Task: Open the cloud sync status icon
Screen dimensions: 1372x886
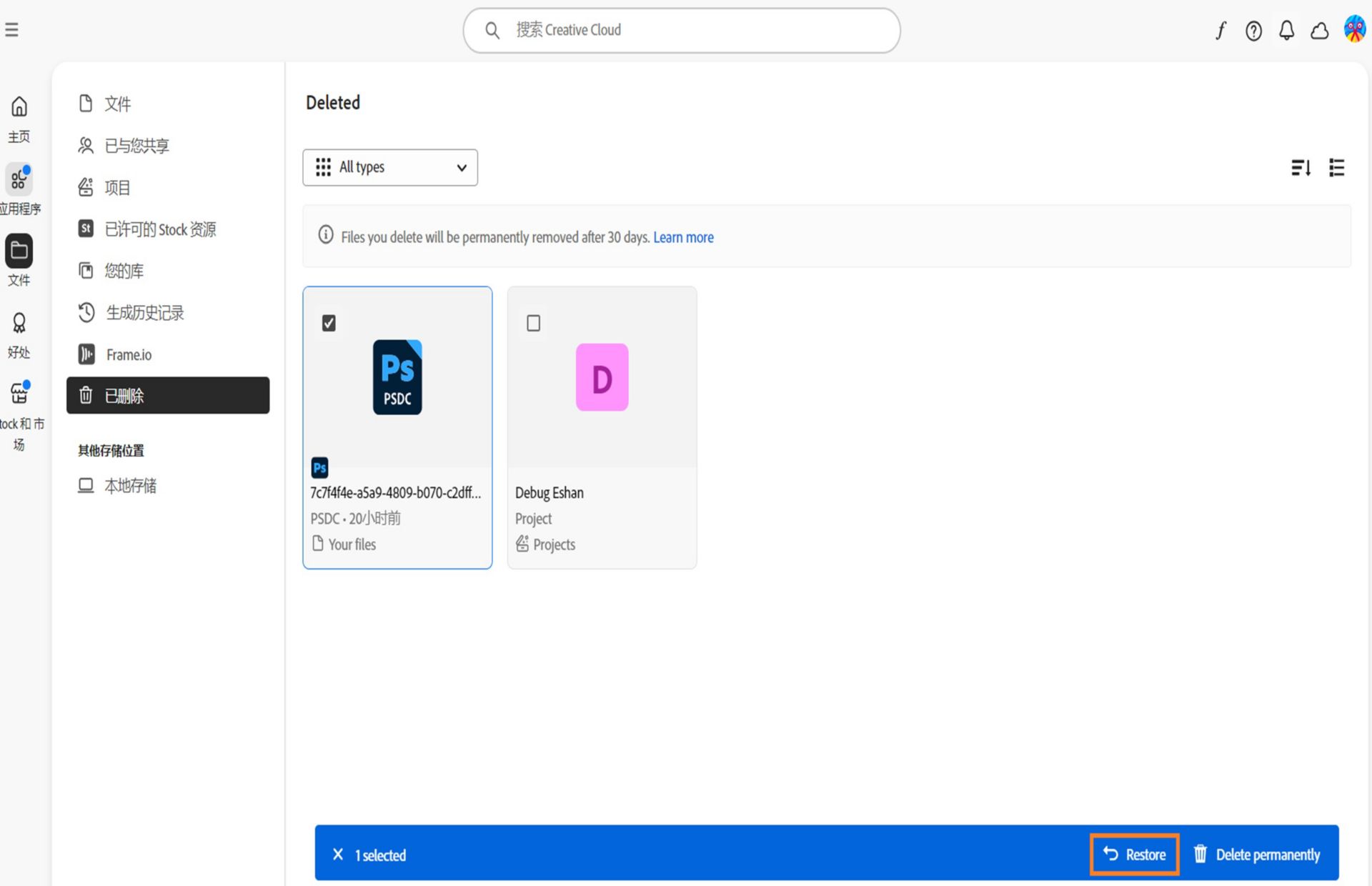Action: [x=1319, y=31]
